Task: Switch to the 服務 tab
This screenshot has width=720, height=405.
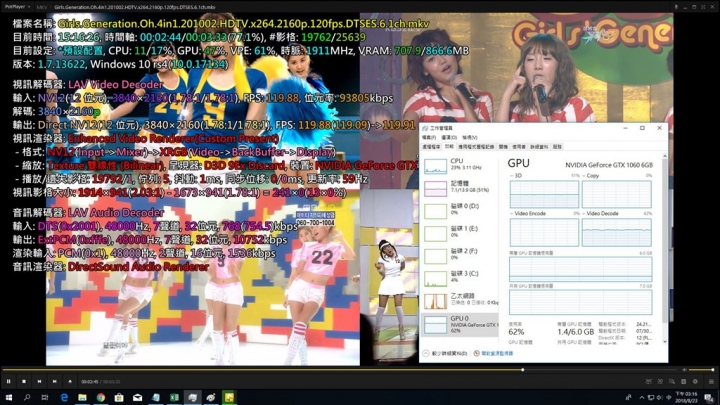Action: [x=557, y=146]
